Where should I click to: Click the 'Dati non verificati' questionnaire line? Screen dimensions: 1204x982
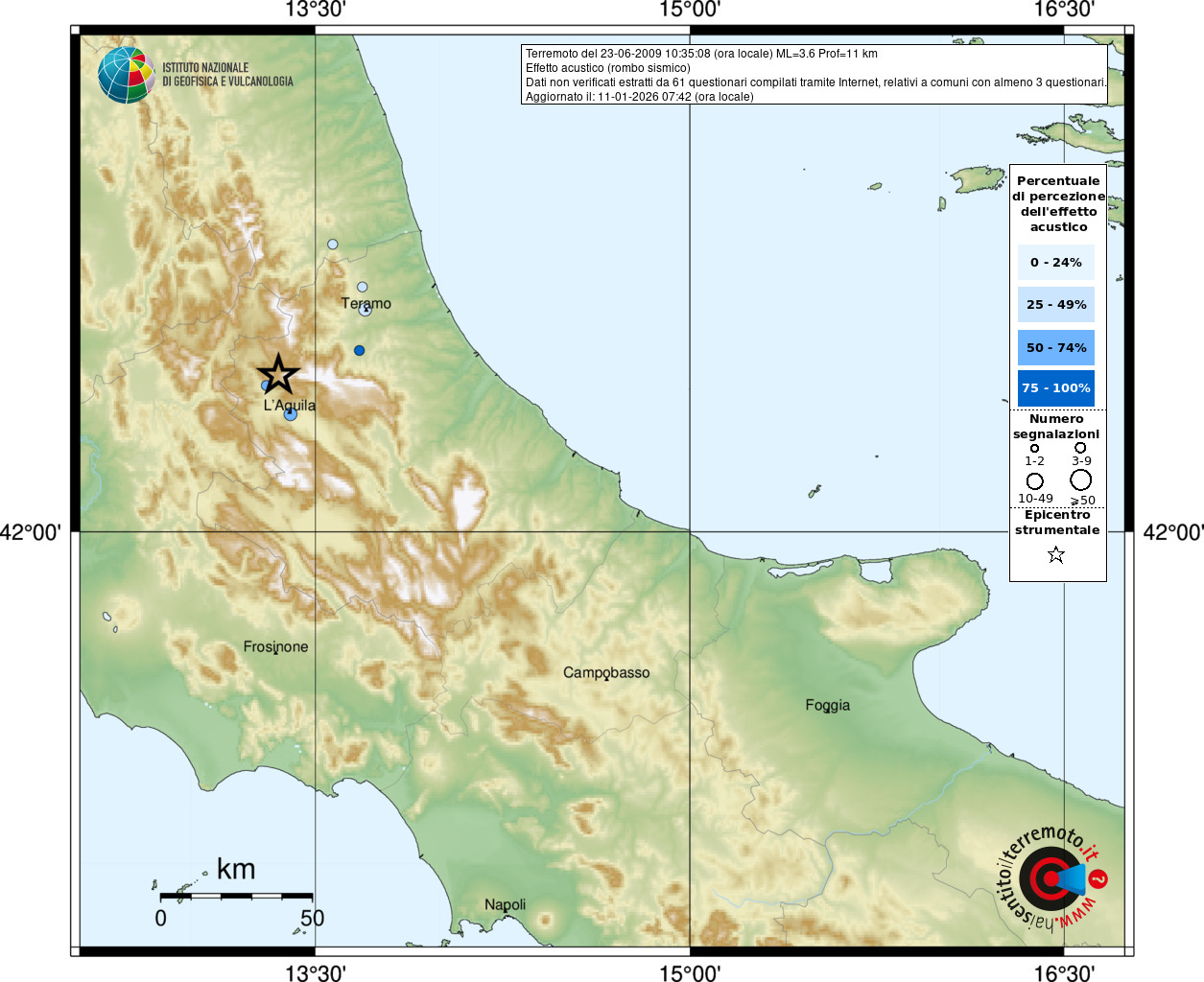tap(816, 82)
